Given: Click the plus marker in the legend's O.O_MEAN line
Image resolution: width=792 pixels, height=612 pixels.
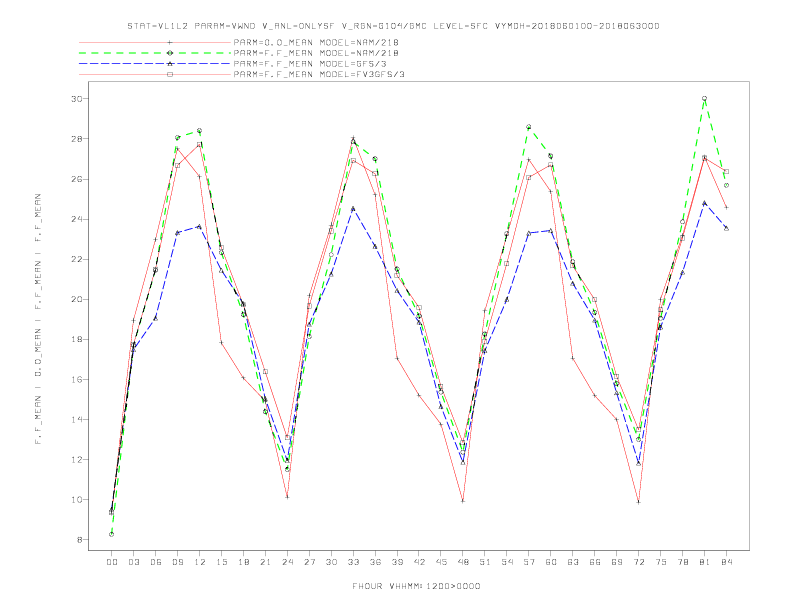Looking at the screenshot, I should [x=170, y=43].
